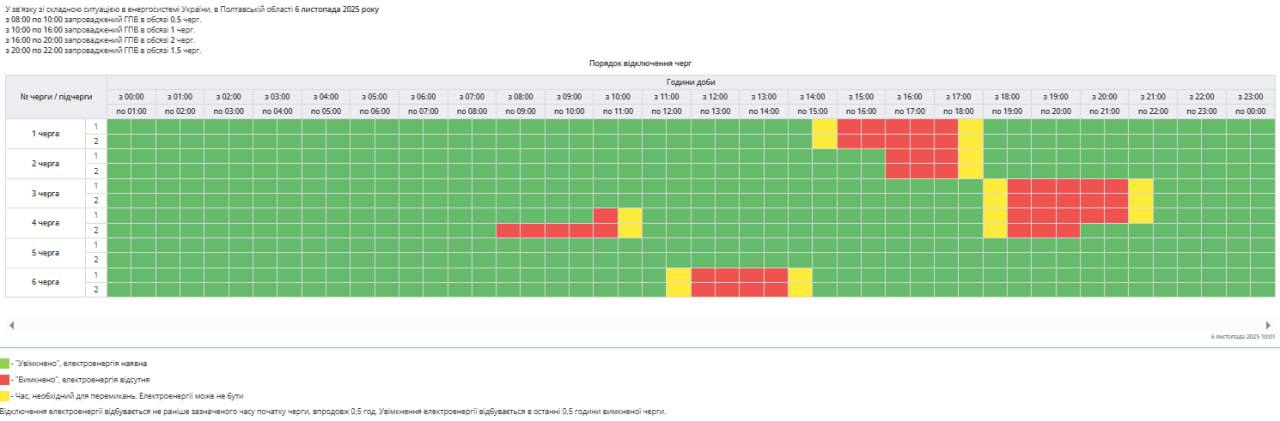
Task: Click the red "Вимкнено" legend swatch
Action: [x=4, y=380]
